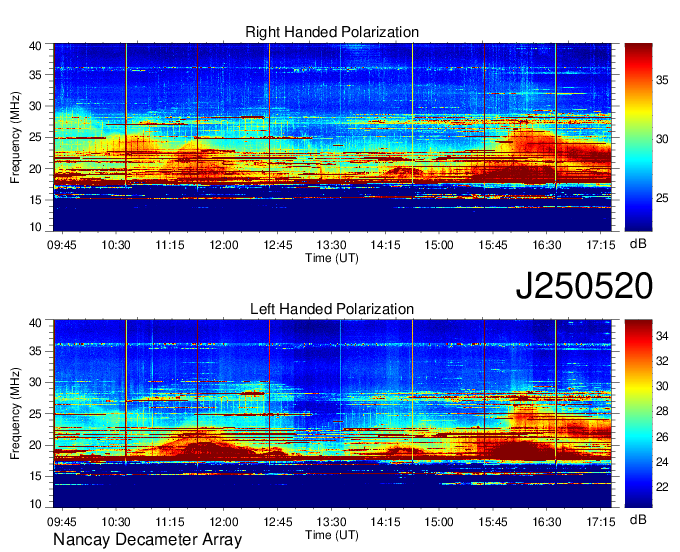This screenshot has height=552, width=680.
Task: Click "dB" unit under right-handed colorbar
Action: pyautogui.click(x=638, y=243)
